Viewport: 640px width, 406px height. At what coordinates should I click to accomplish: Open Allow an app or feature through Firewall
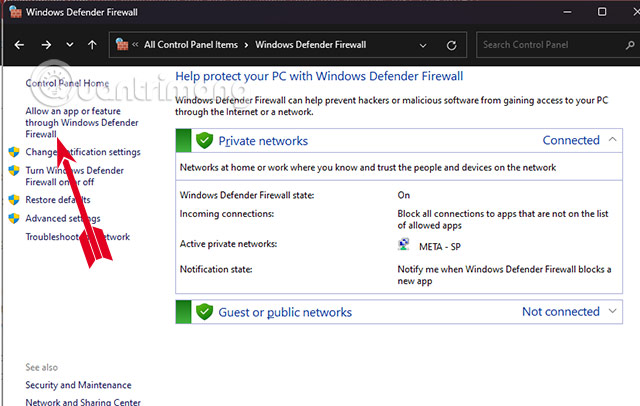pyautogui.click(x=82, y=122)
